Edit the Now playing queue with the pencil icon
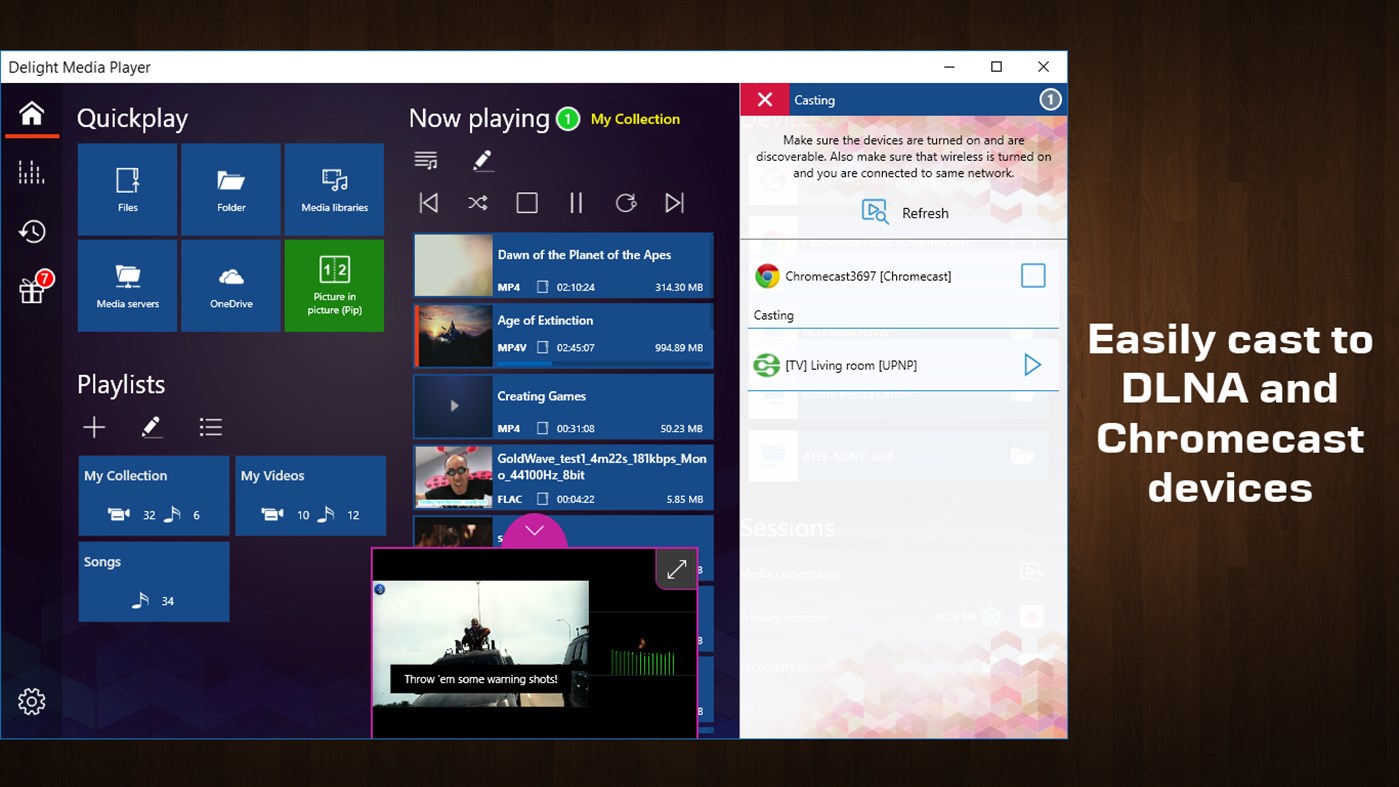 pos(482,159)
